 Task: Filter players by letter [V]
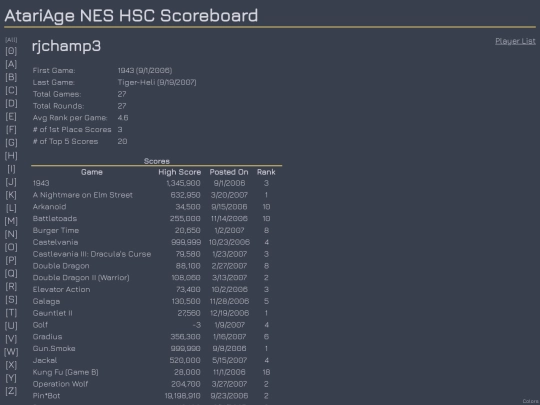pos(11,339)
